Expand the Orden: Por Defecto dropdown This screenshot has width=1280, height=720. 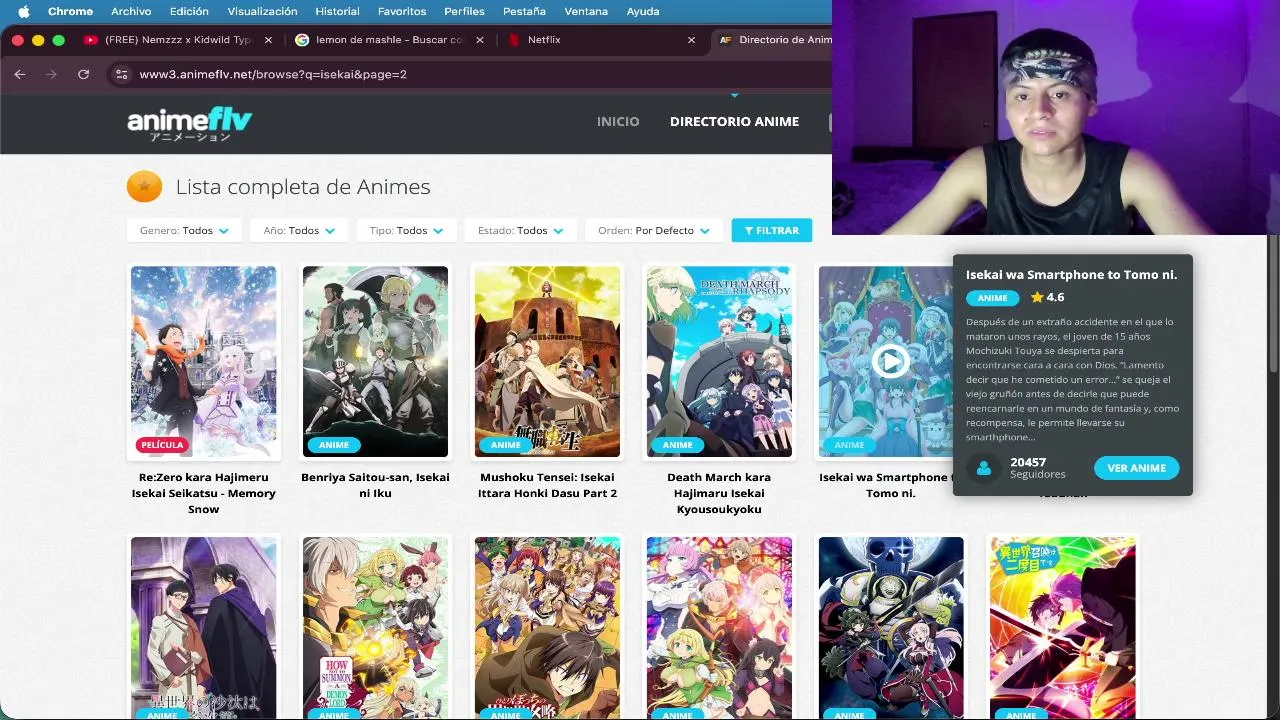[x=654, y=230]
